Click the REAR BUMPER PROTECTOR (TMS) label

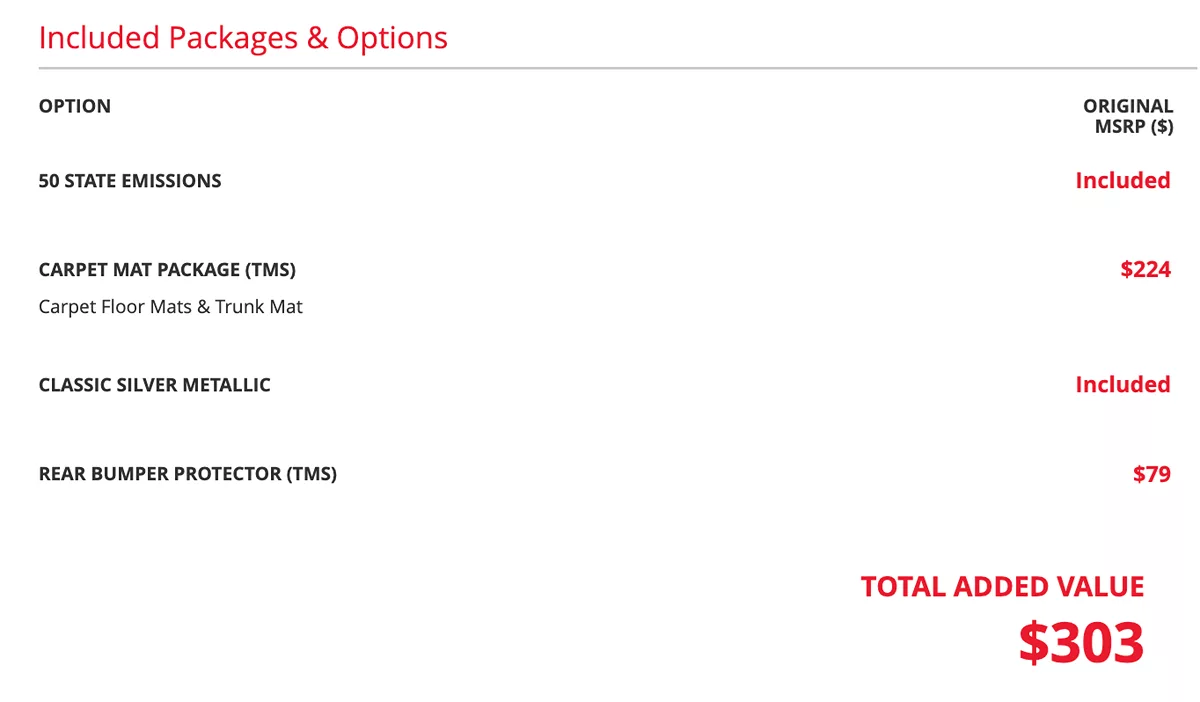coord(187,474)
